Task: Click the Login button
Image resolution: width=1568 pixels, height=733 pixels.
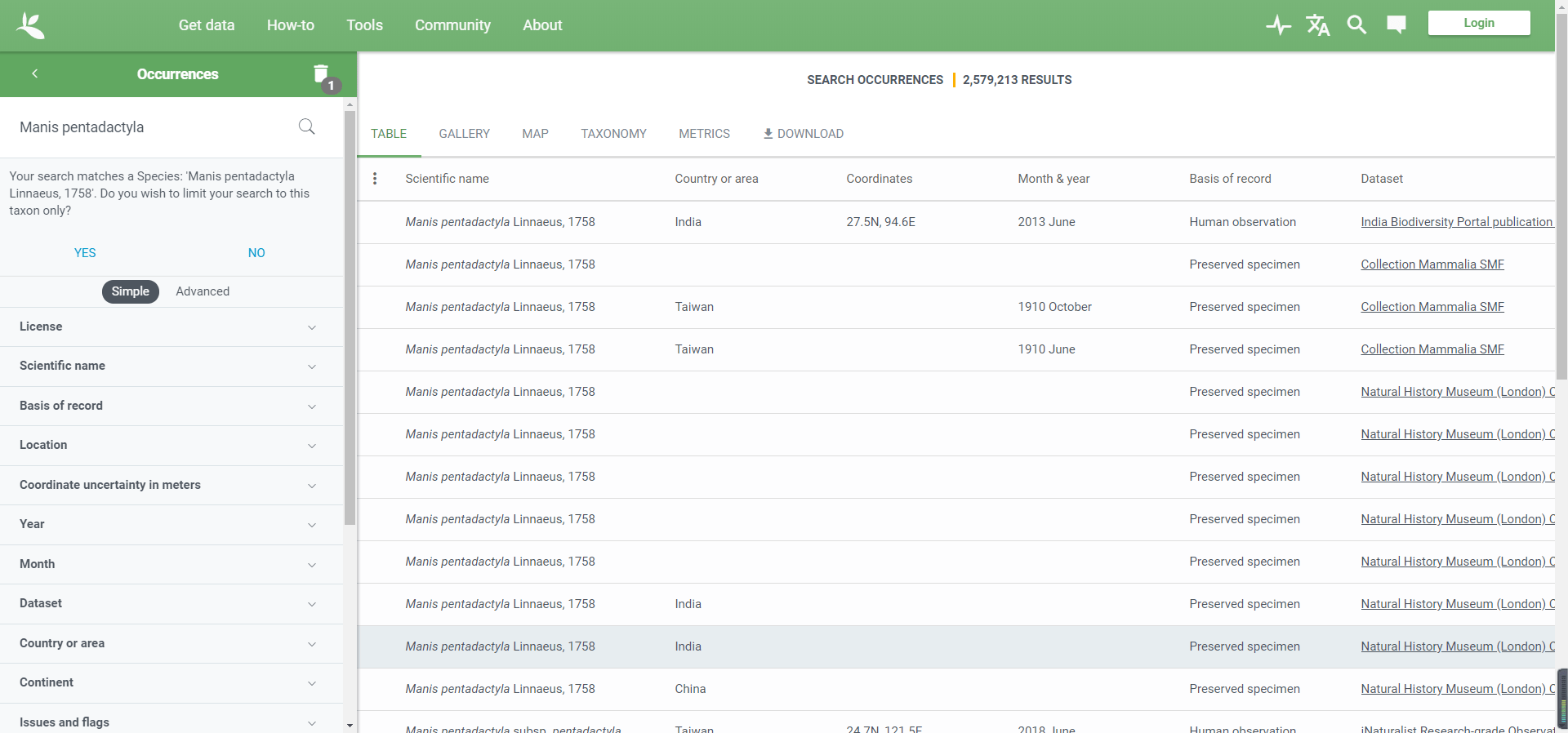Action: [1479, 23]
